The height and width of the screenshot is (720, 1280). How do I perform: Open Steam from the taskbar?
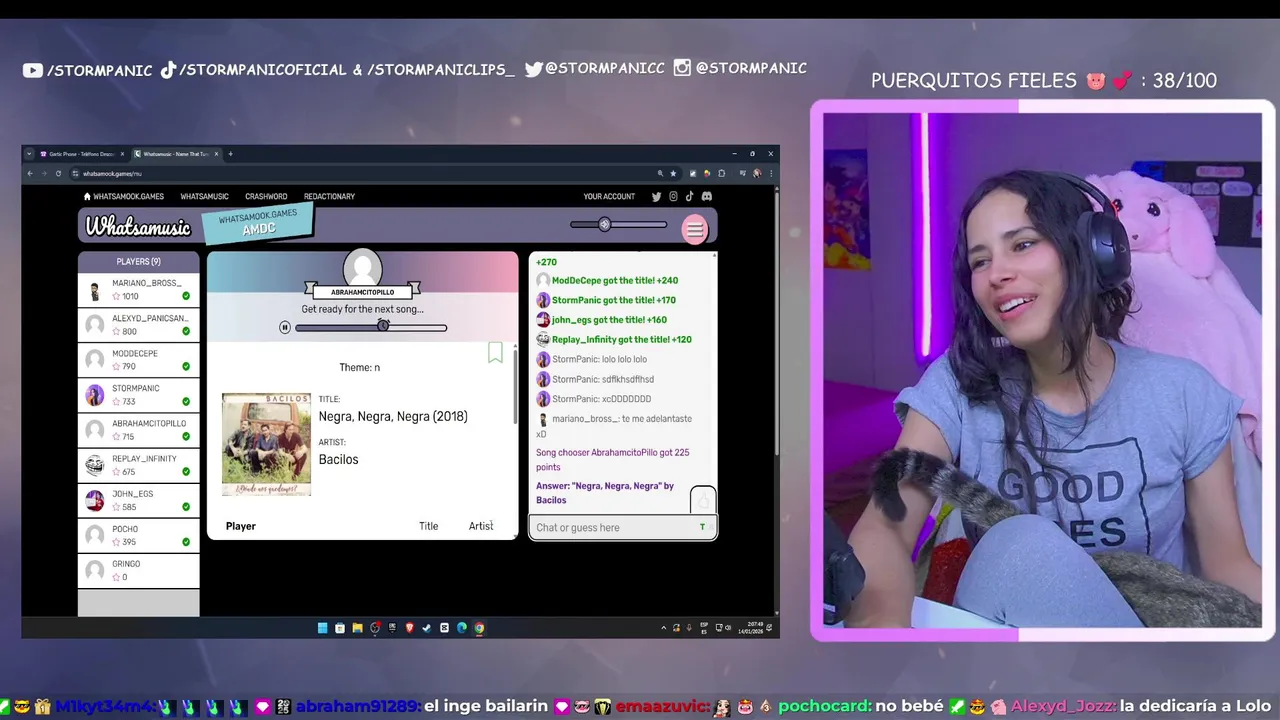click(427, 628)
